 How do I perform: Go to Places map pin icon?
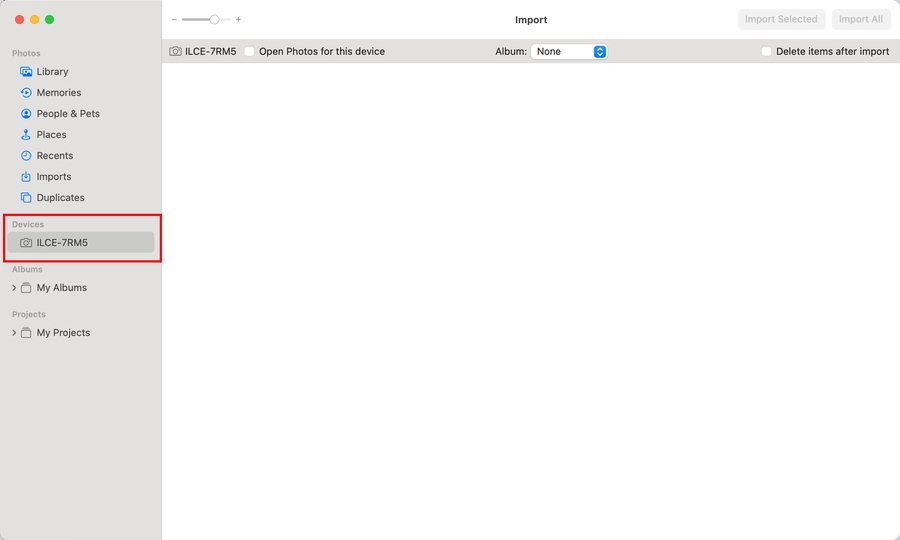pyautogui.click(x=26, y=135)
